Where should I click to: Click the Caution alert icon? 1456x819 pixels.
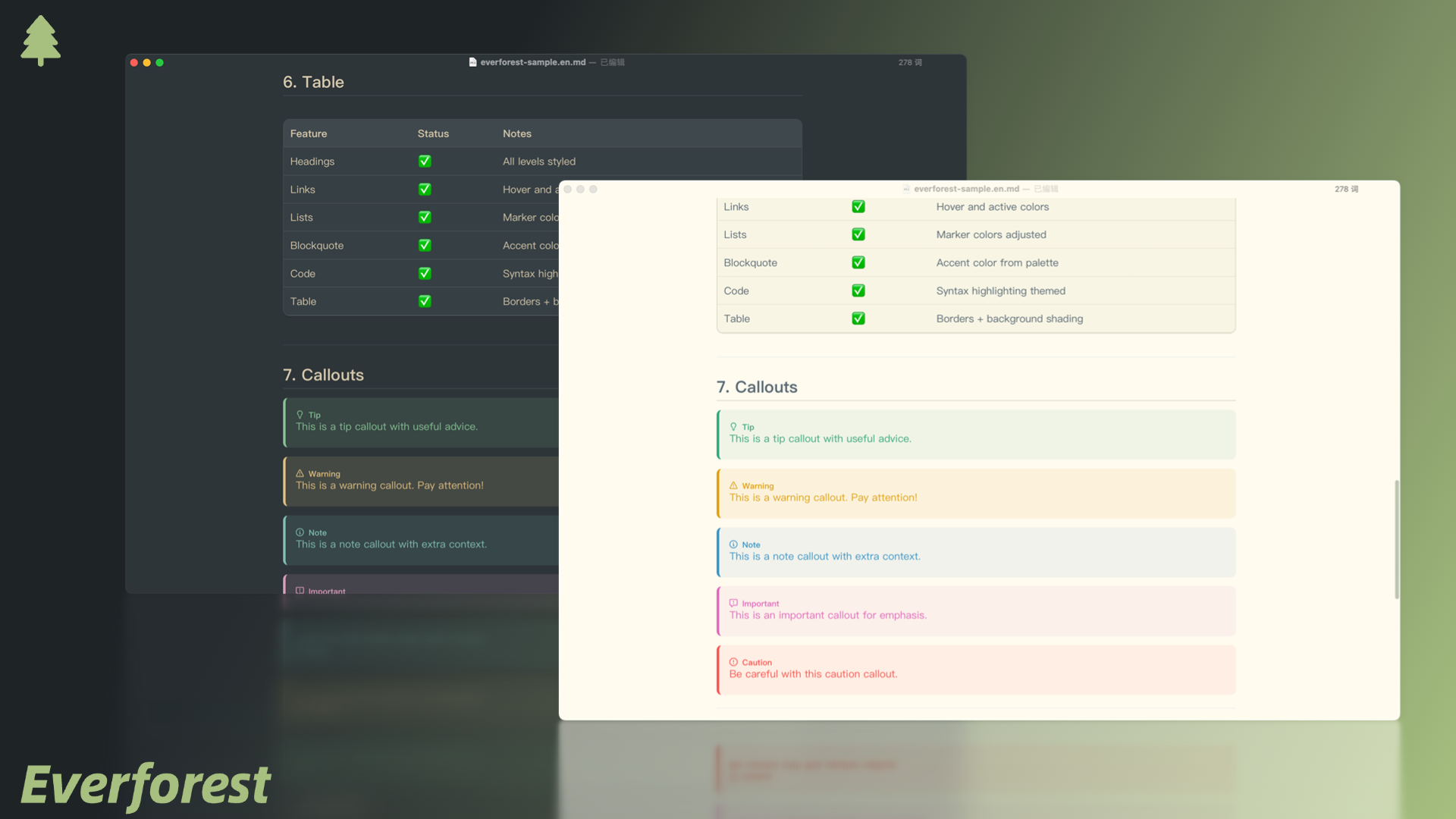click(x=733, y=661)
